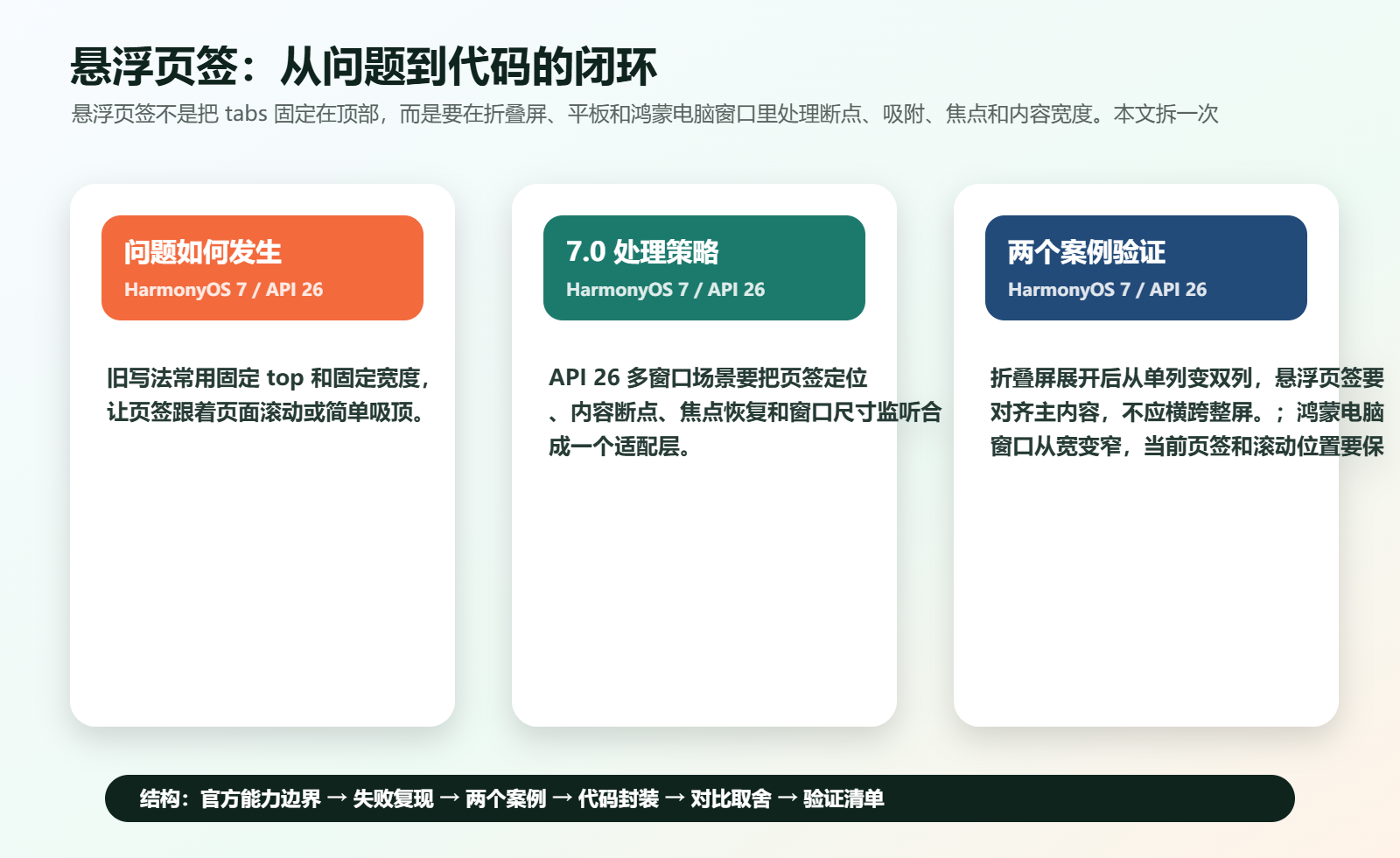
Task: Click the paragraph starting 旧写法常用固定 top
Action: point(270,395)
